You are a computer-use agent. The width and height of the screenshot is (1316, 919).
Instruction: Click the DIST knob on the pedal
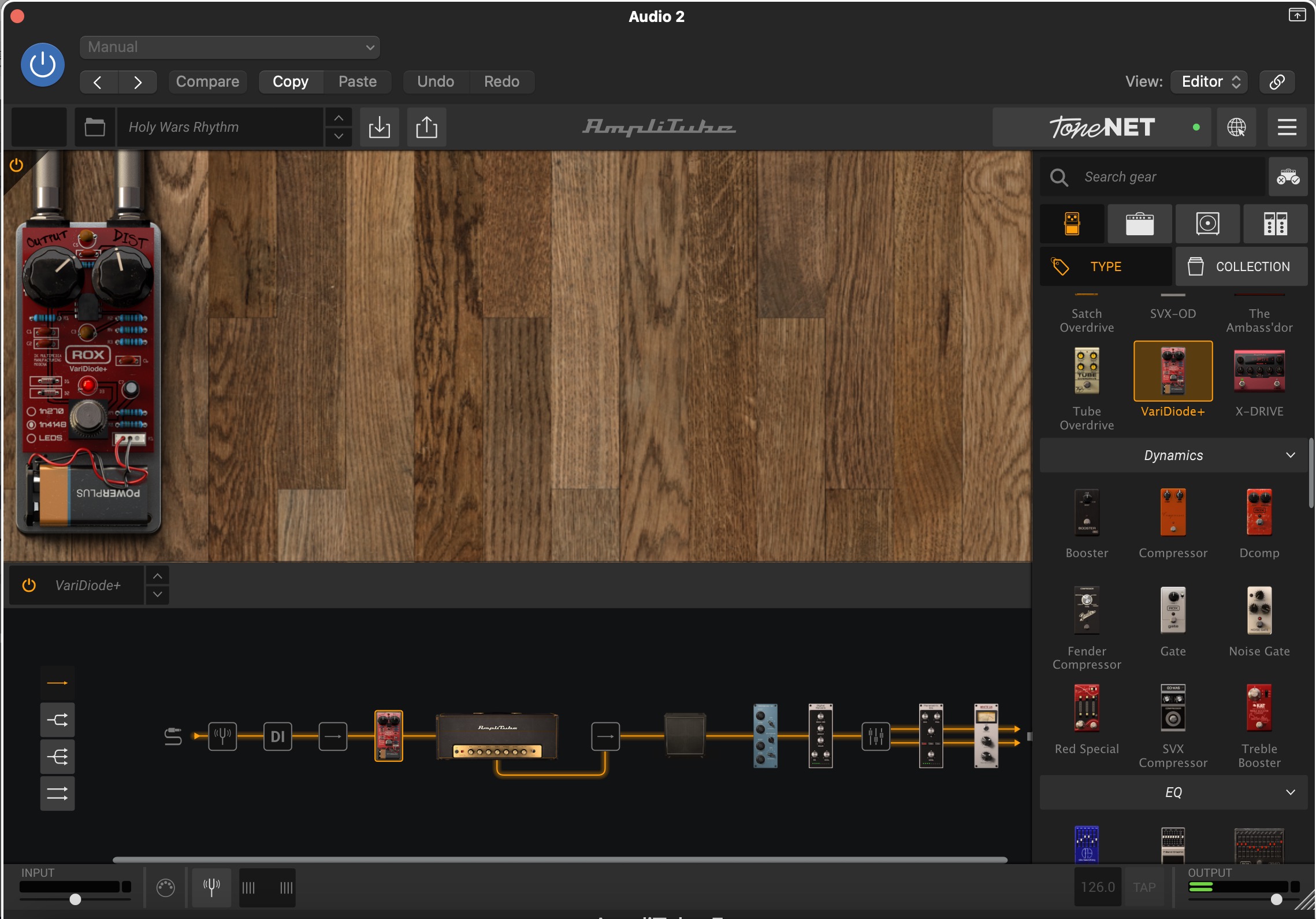click(x=123, y=276)
